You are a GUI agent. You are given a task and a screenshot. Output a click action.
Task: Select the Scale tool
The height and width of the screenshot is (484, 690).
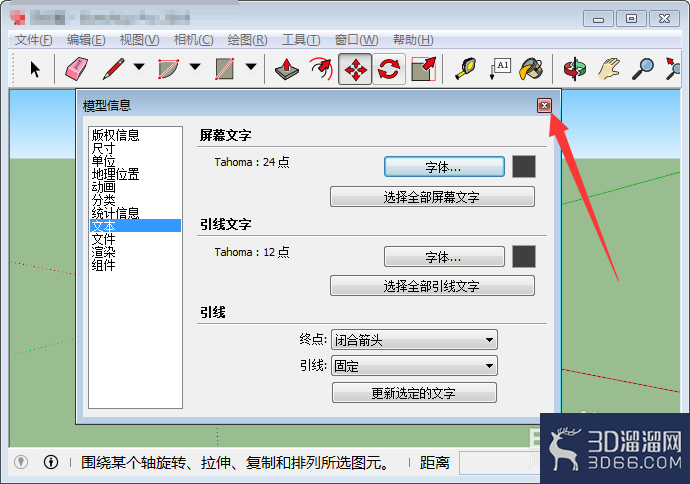(423, 69)
